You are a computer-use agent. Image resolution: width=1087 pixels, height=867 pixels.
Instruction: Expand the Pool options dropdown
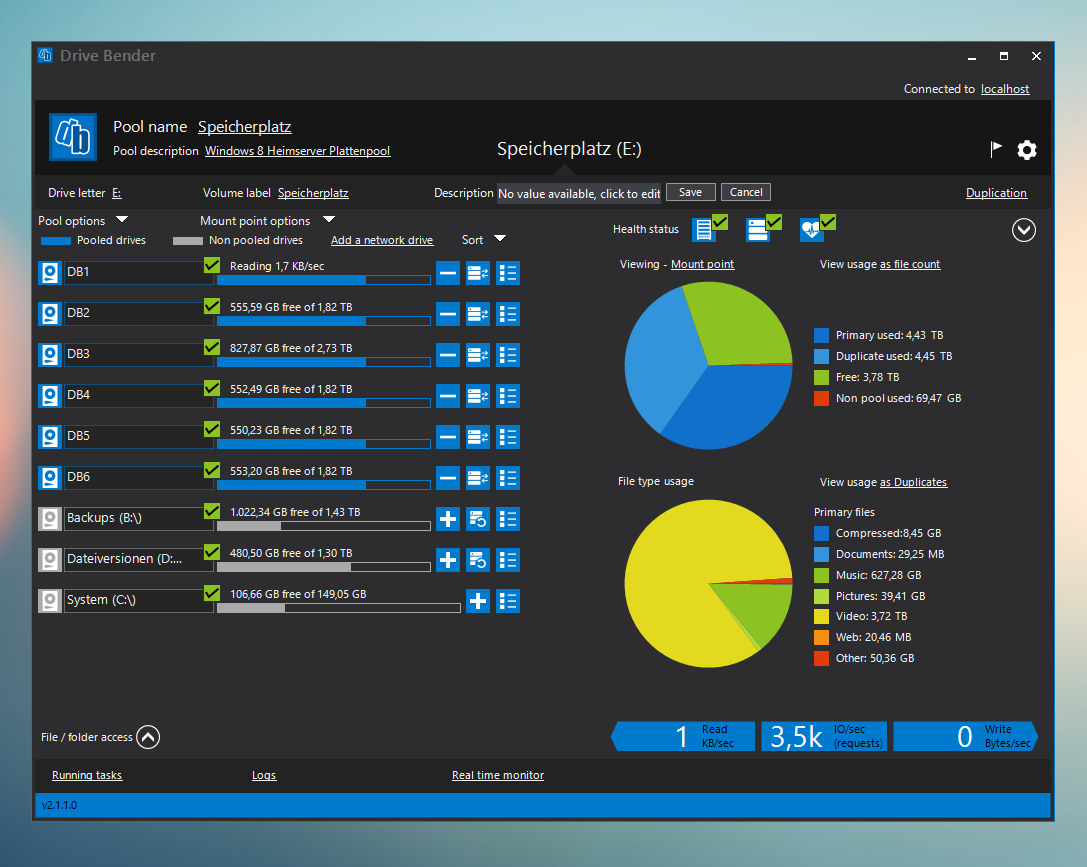tap(122, 220)
